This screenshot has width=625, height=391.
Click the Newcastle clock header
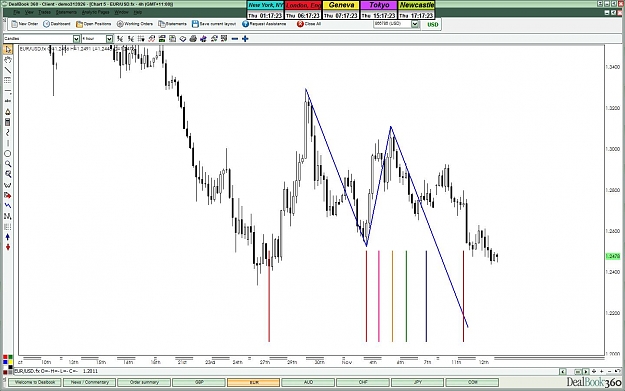417,5
